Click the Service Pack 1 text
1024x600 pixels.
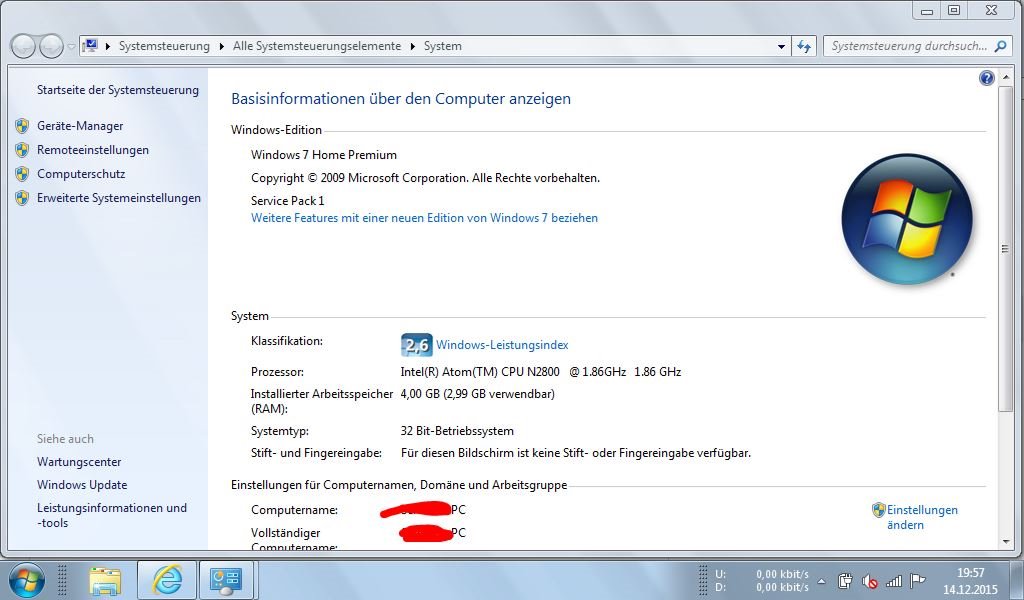coord(287,201)
